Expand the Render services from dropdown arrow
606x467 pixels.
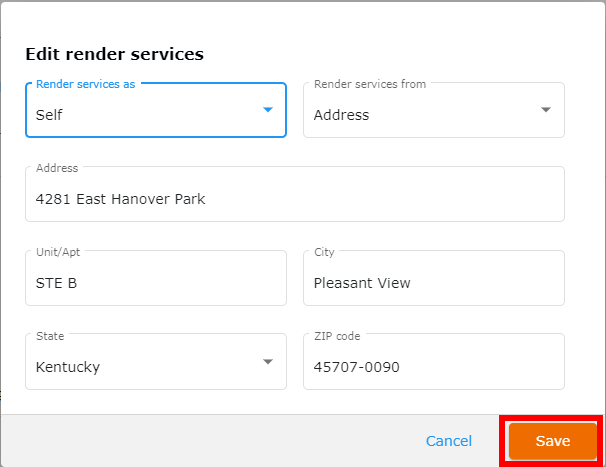pyautogui.click(x=546, y=110)
